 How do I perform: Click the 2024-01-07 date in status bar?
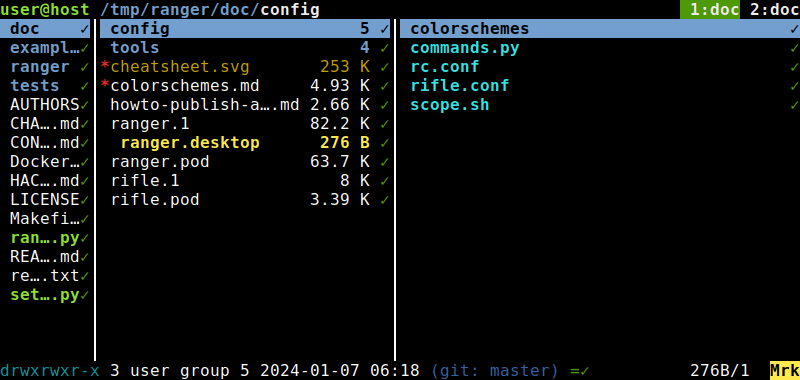pos(310,370)
